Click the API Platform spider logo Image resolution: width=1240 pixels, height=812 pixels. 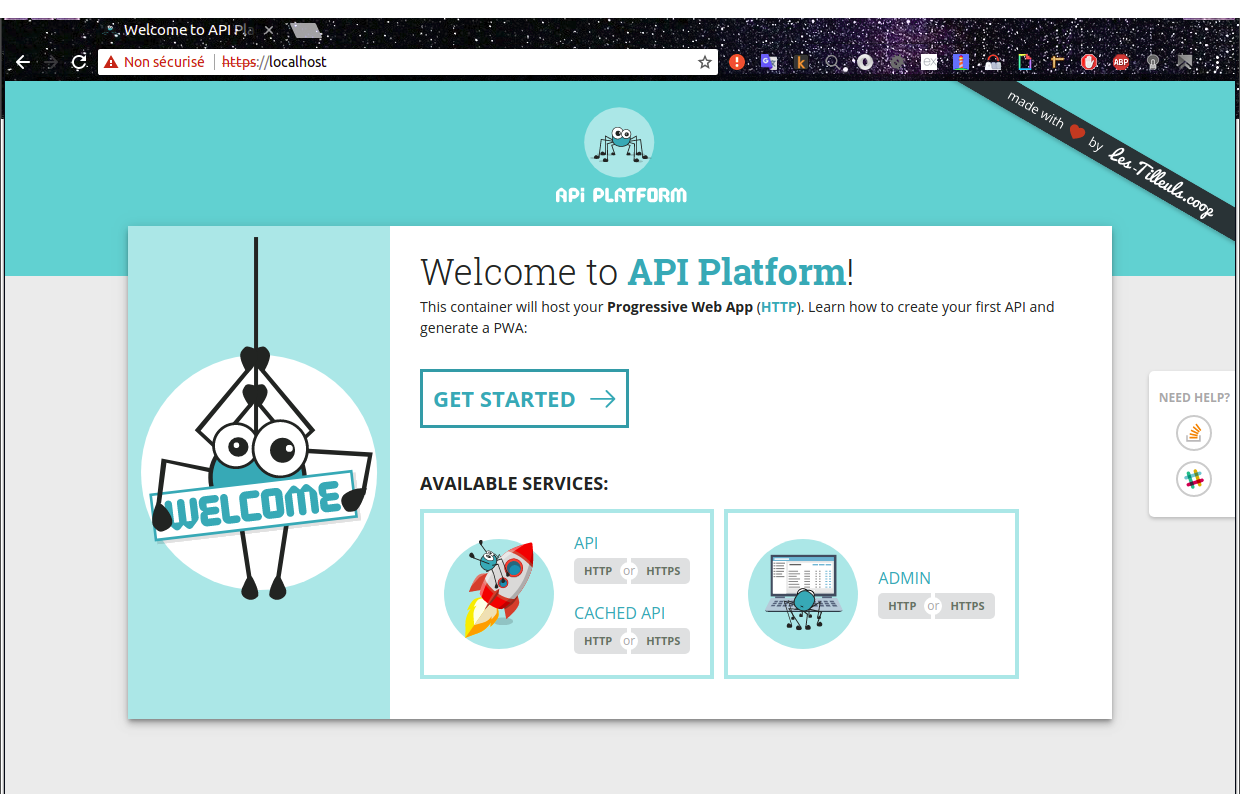(x=619, y=142)
